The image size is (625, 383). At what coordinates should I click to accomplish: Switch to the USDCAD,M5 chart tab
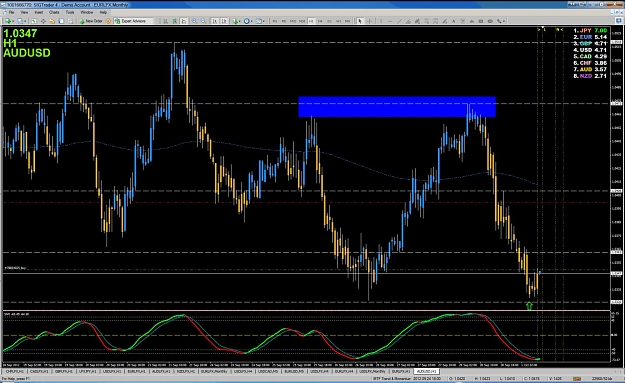click(x=267, y=371)
